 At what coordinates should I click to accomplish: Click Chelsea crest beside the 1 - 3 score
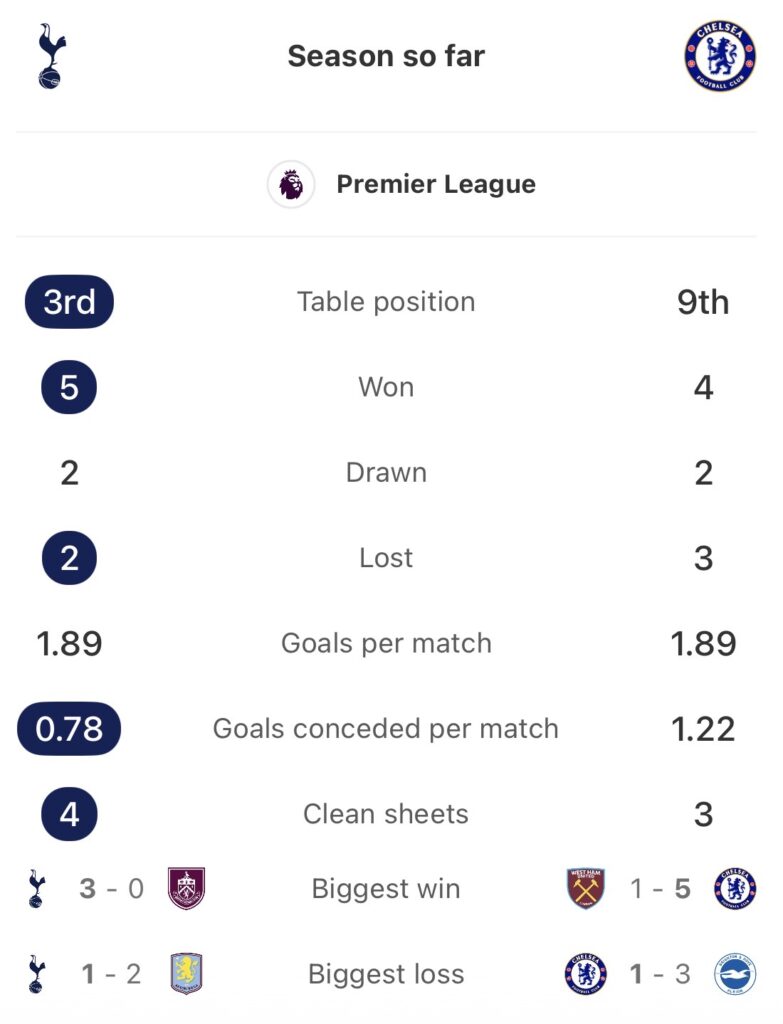click(x=586, y=974)
